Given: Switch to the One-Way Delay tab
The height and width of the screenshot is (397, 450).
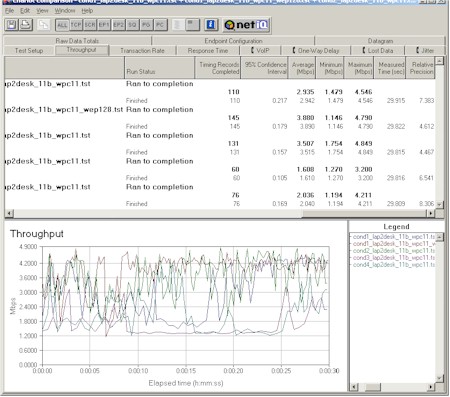Looking at the screenshot, I should click(316, 51).
